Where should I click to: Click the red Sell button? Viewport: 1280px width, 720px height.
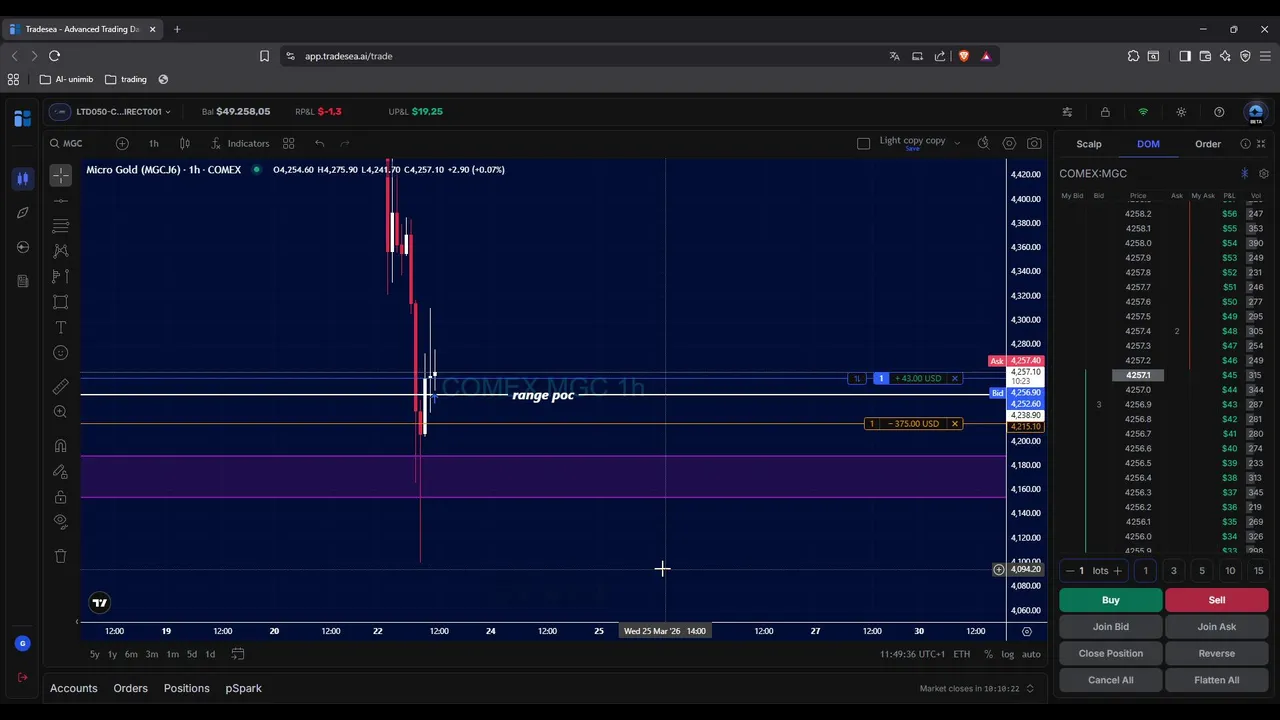pyautogui.click(x=1217, y=600)
